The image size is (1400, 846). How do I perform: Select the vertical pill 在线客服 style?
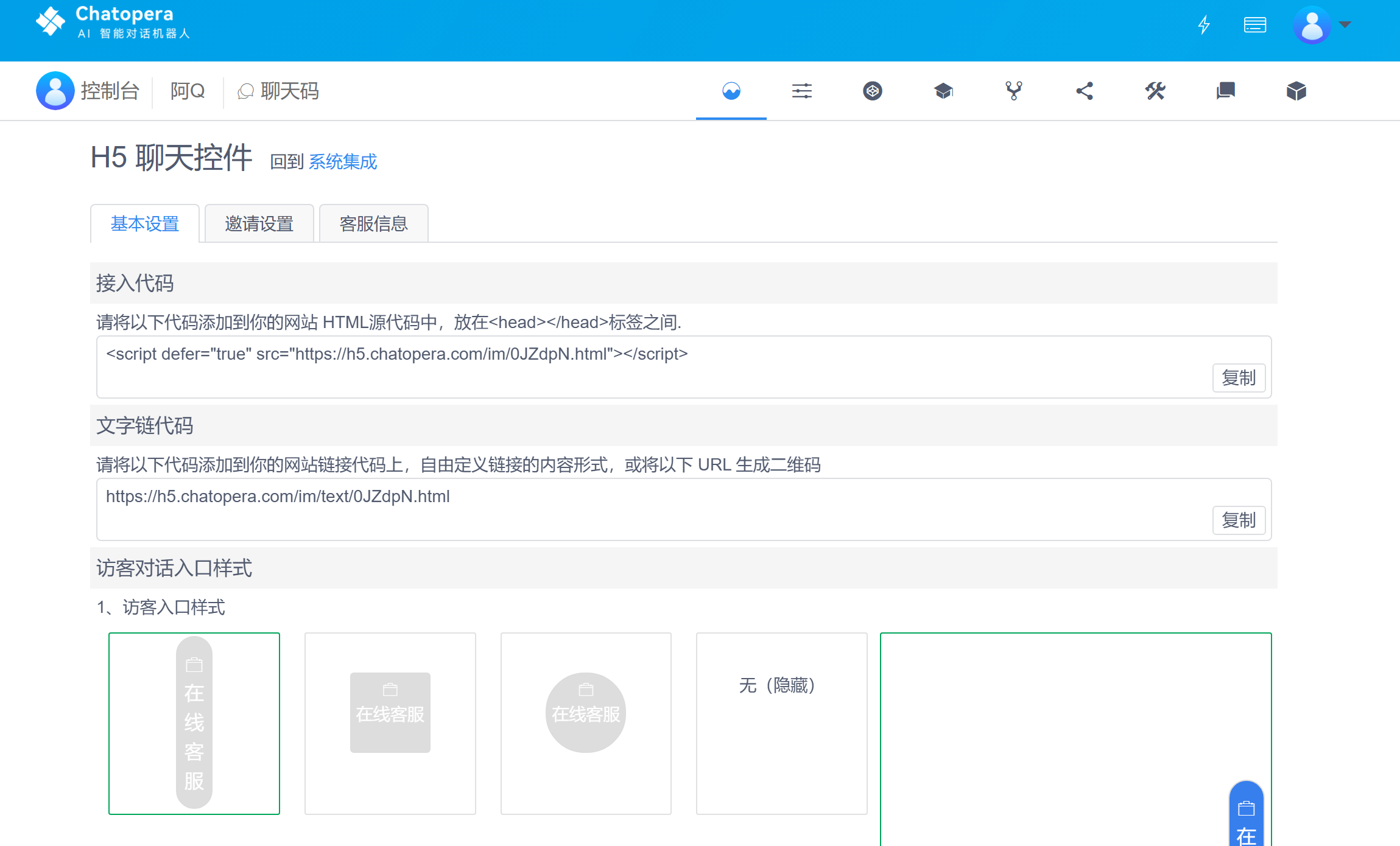194,723
